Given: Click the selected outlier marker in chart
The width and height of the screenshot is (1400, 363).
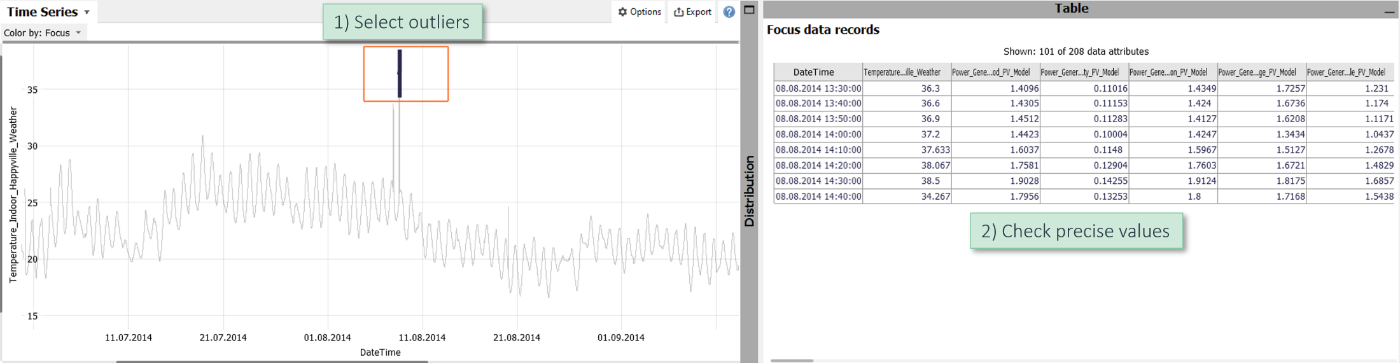Looking at the screenshot, I should click(x=399, y=73).
